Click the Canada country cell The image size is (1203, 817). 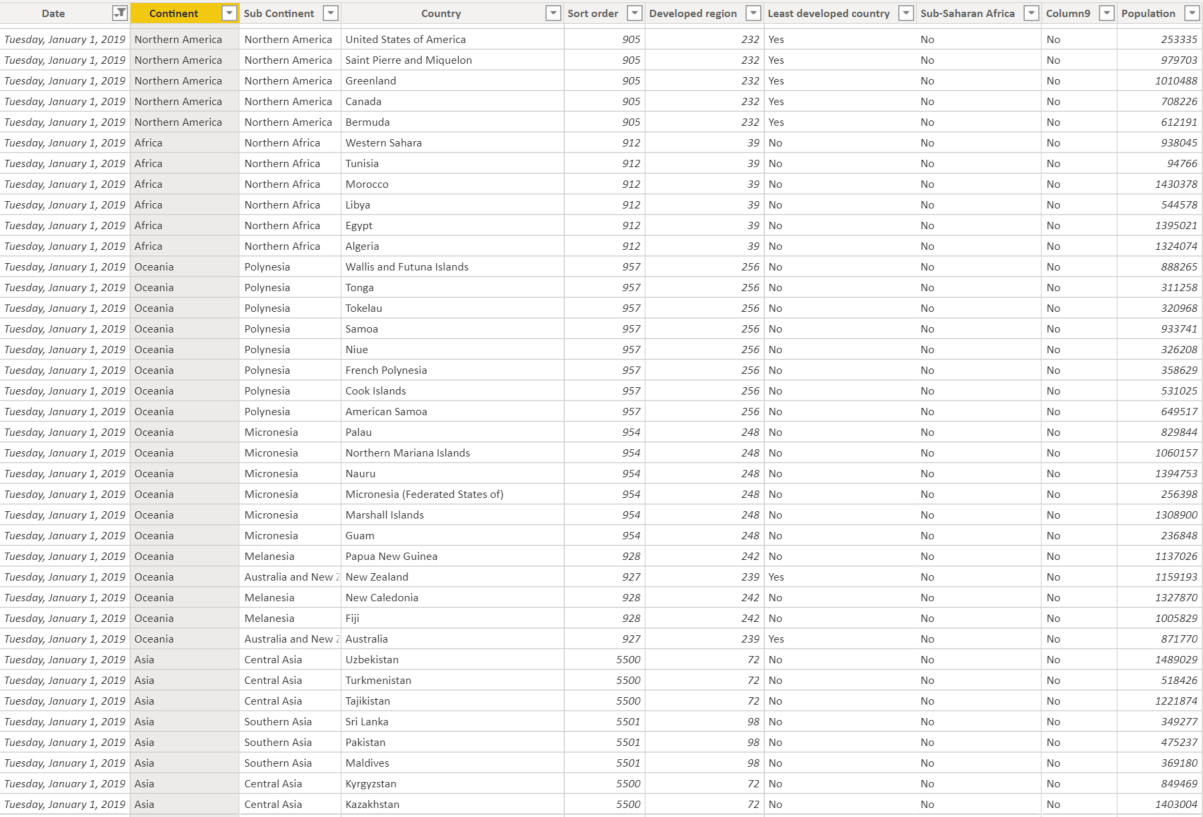coord(452,101)
